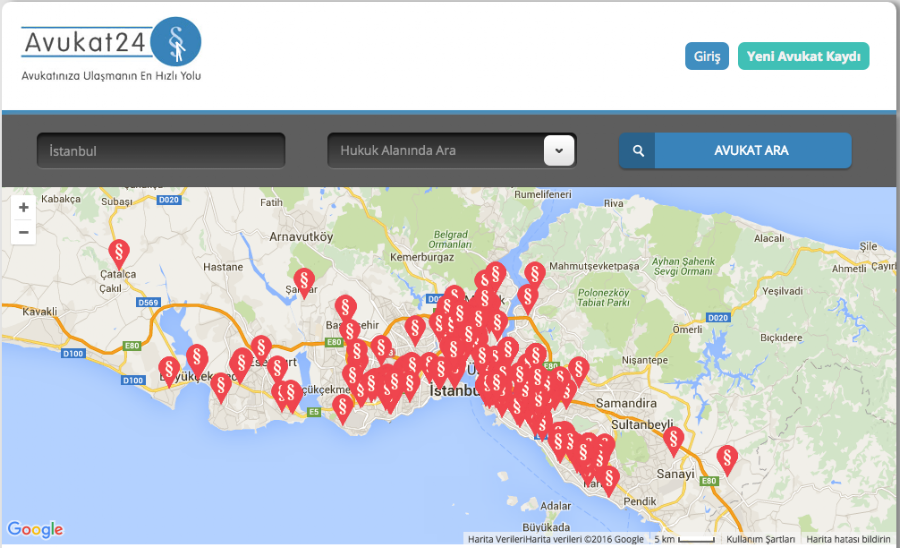Open the Google logo link

pyautogui.click(x=35, y=529)
